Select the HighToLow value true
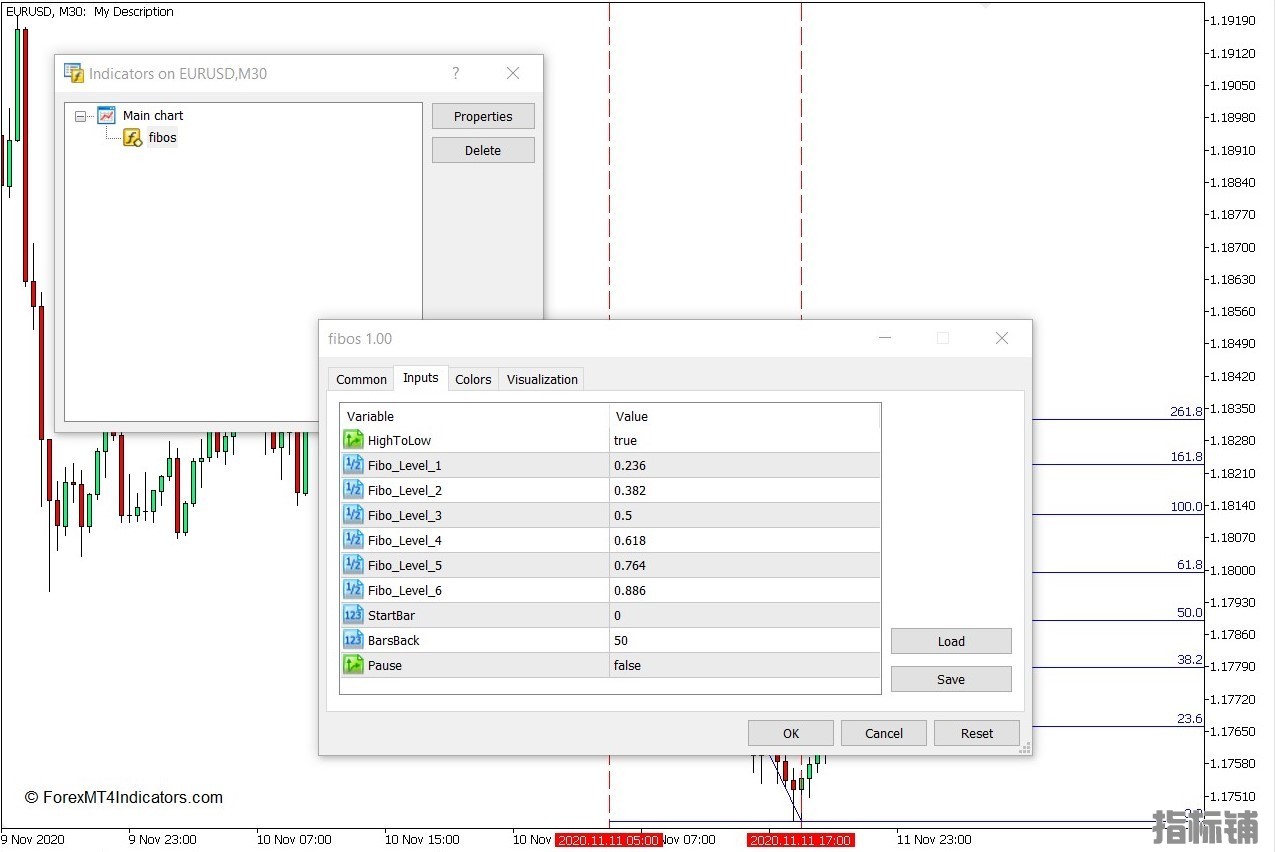This screenshot has width=1275, height=852. pos(625,440)
